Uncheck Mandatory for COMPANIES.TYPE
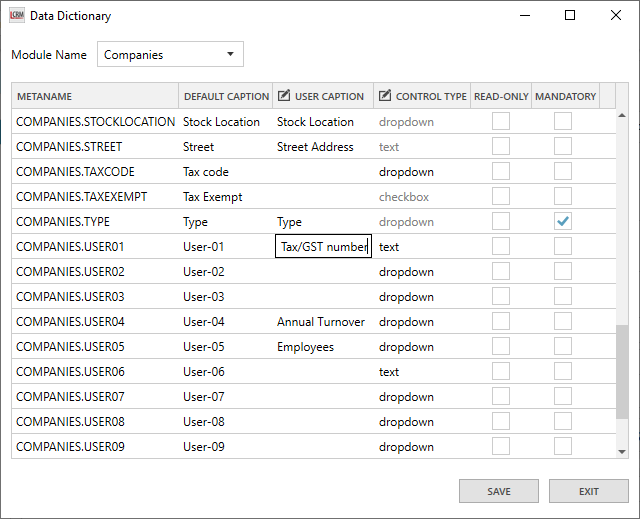640x519 pixels. pos(563,222)
